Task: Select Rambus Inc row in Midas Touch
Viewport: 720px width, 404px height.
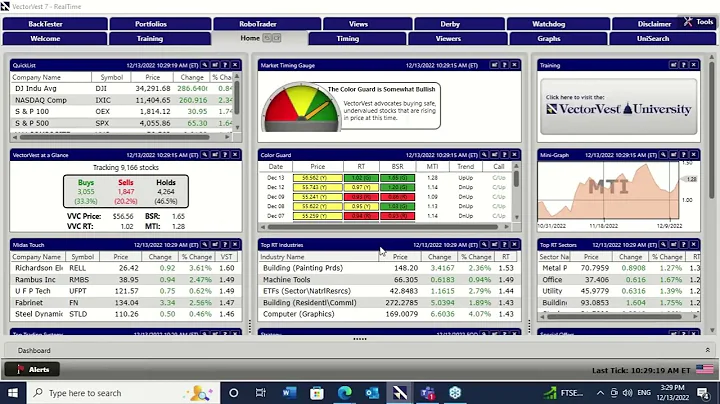Action: 126,280
